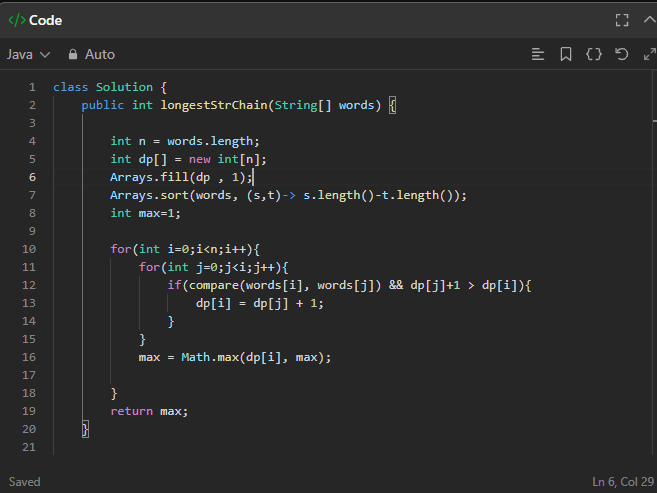Click the format code lines icon
The height and width of the screenshot is (493, 657).
(538, 54)
